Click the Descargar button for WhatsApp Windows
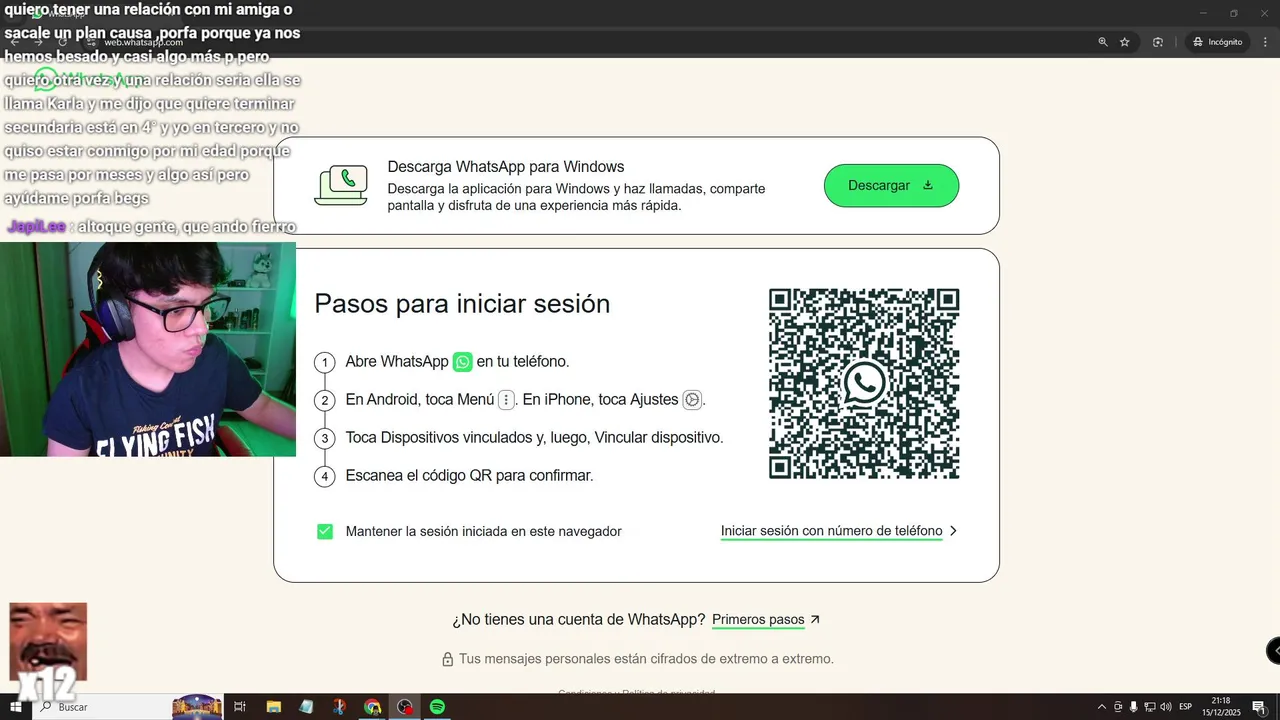Viewport: 1280px width, 720px height. click(x=891, y=186)
